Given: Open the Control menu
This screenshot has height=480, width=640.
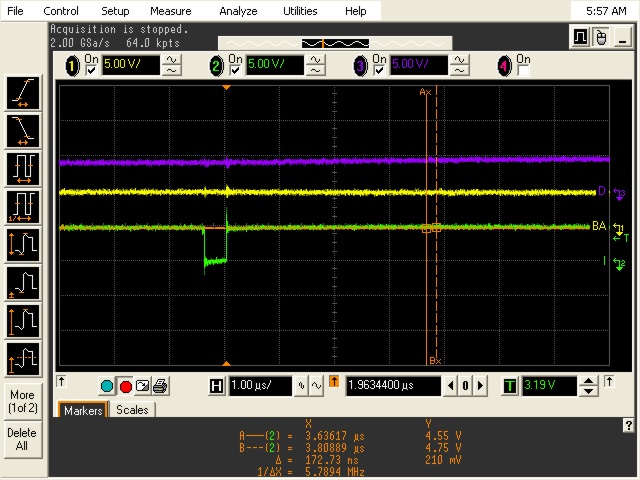Looking at the screenshot, I should (x=61, y=11).
